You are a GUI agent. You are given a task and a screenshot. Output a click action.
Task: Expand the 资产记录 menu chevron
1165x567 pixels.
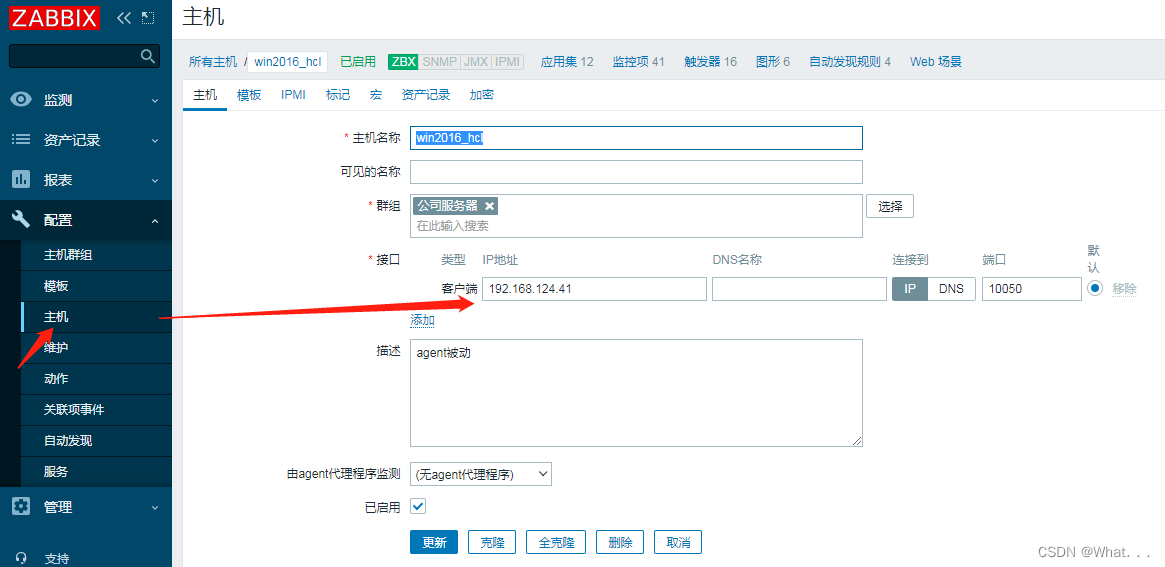click(x=155, y=140)
